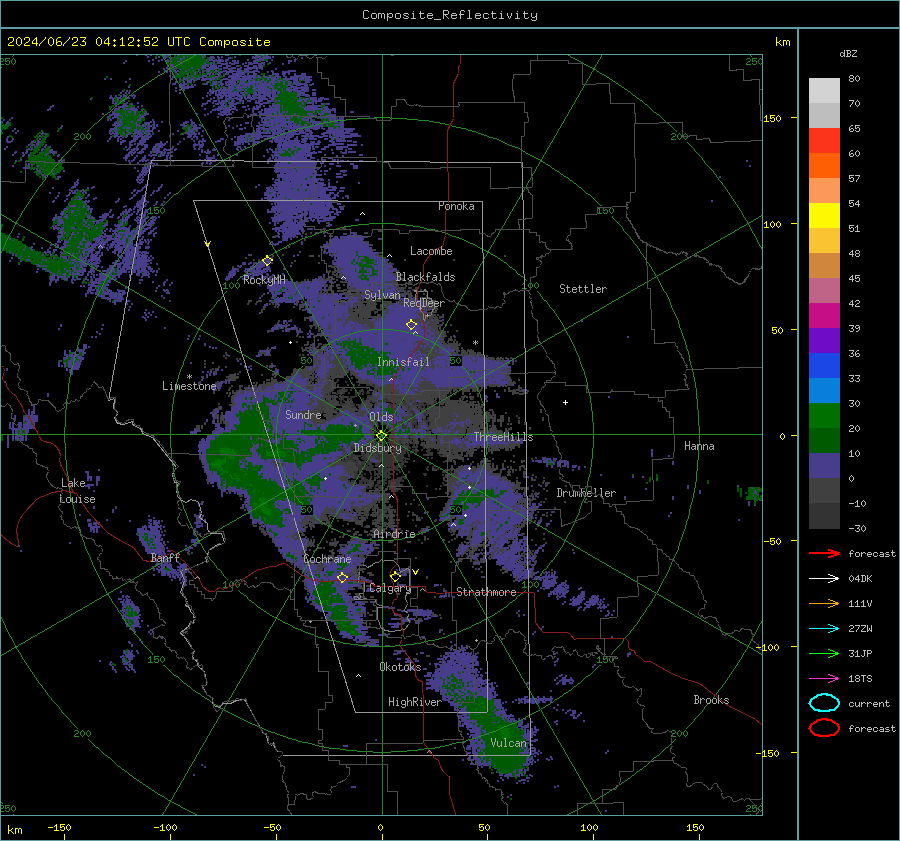Click the 'Lake Louise' map label
This screenshot has width=900, height=841.
pyautogui.click(x=78, y=491)
